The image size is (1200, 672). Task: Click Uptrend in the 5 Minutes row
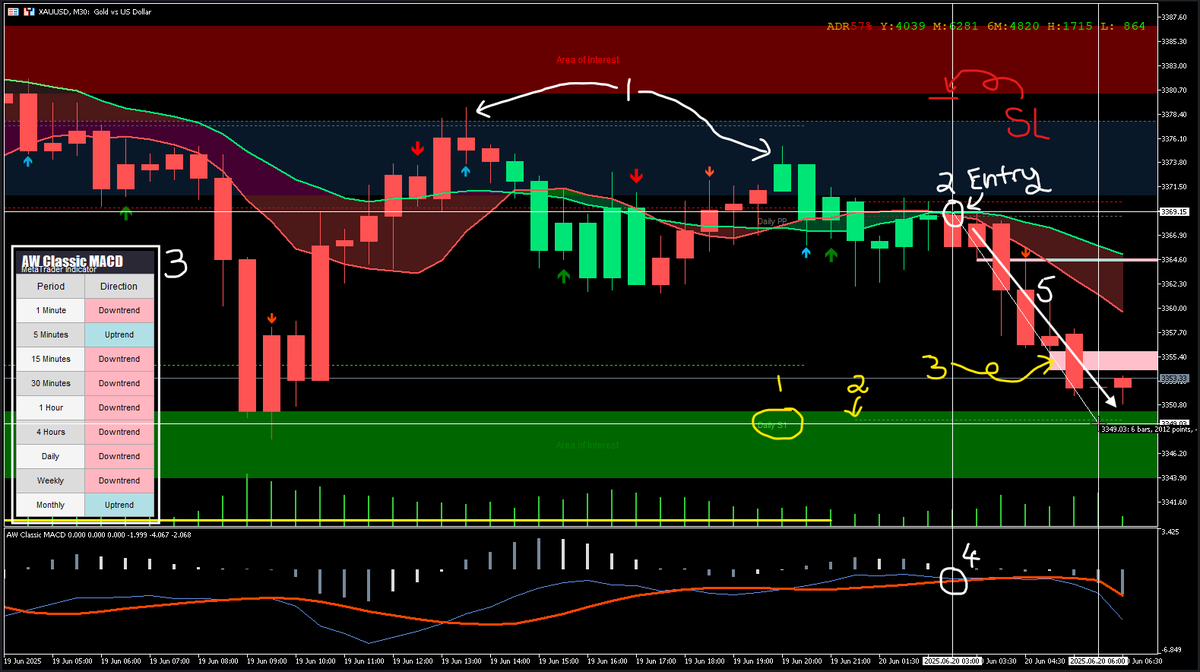pyautogui.click(x=120, y=334)
